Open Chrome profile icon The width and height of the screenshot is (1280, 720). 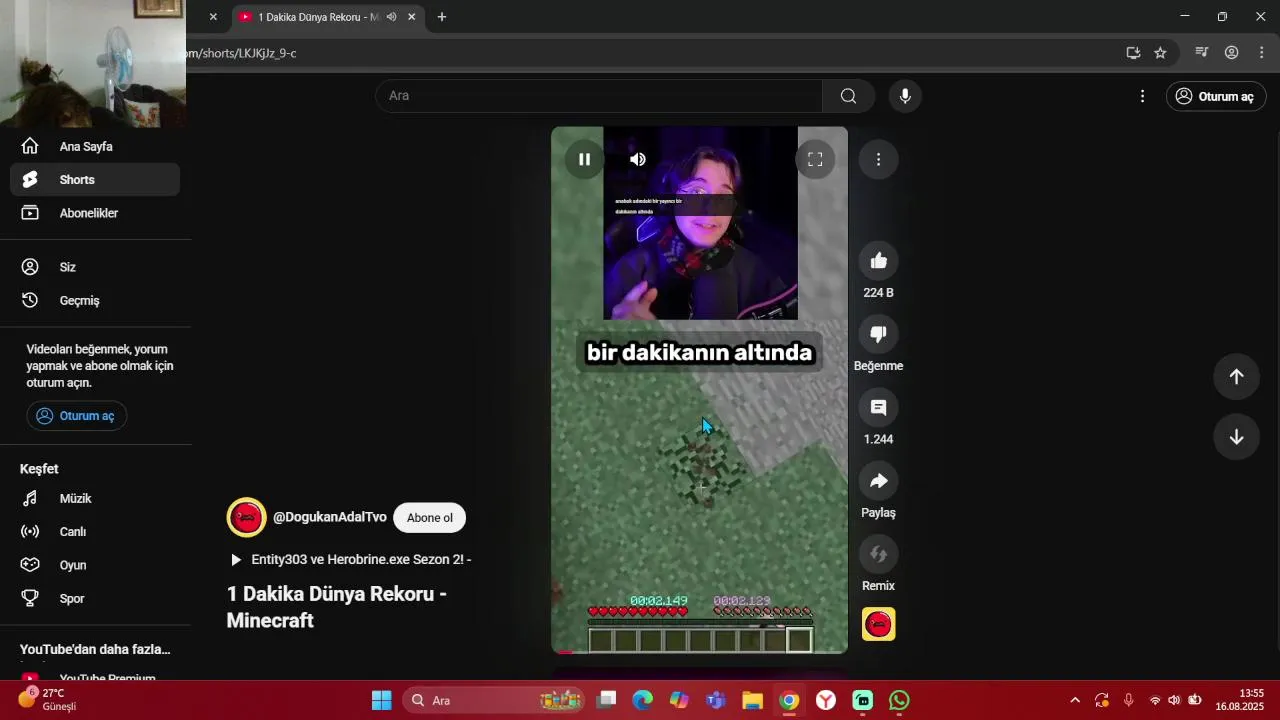tap(1232, 53)
